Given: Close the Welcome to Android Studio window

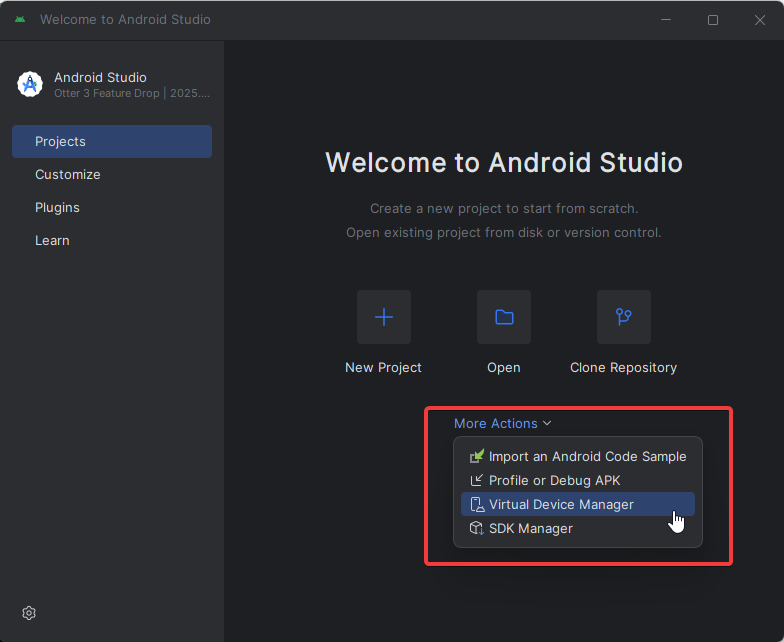Looking at the screenshot, I should click(760, 20).
